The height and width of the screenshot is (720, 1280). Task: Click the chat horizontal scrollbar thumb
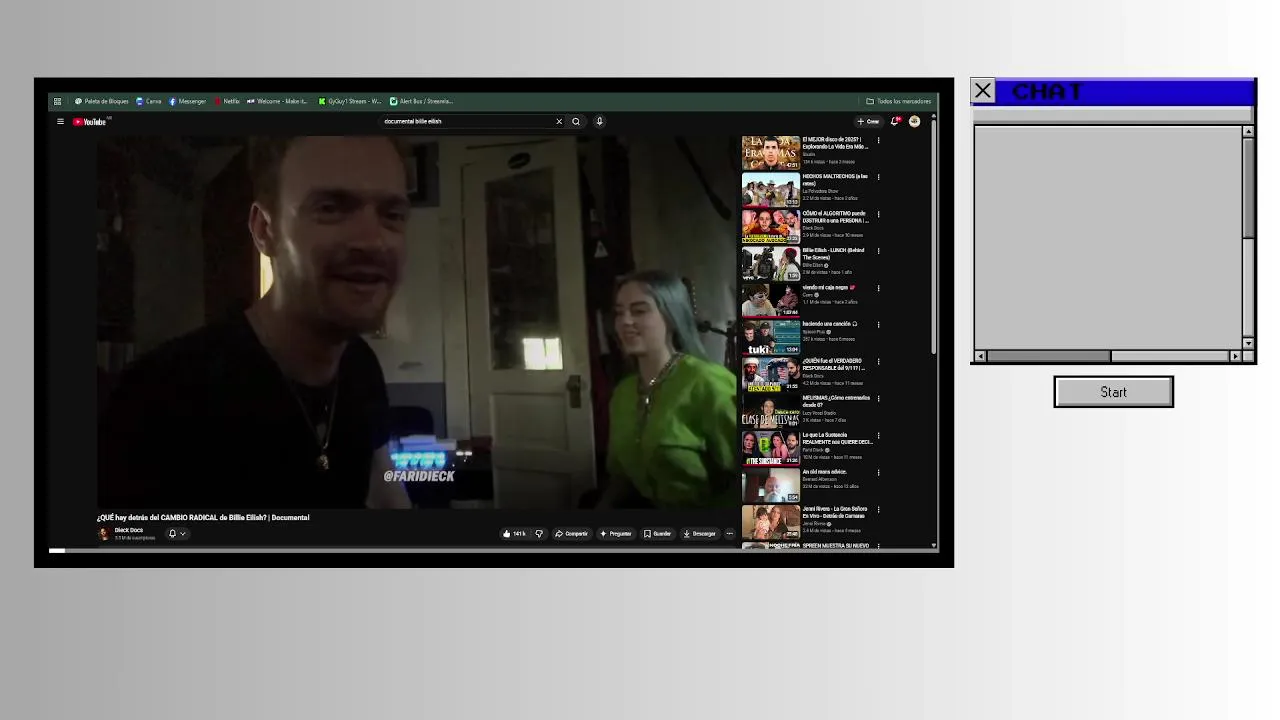tap(1048, 356)
